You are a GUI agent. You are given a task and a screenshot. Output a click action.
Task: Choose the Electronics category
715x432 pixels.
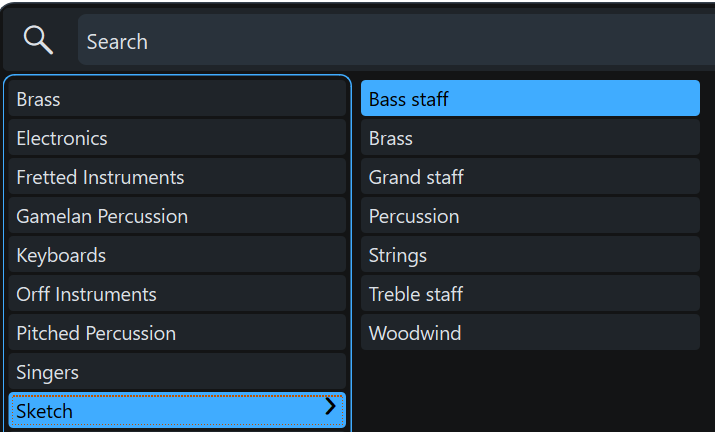[177, 138]
